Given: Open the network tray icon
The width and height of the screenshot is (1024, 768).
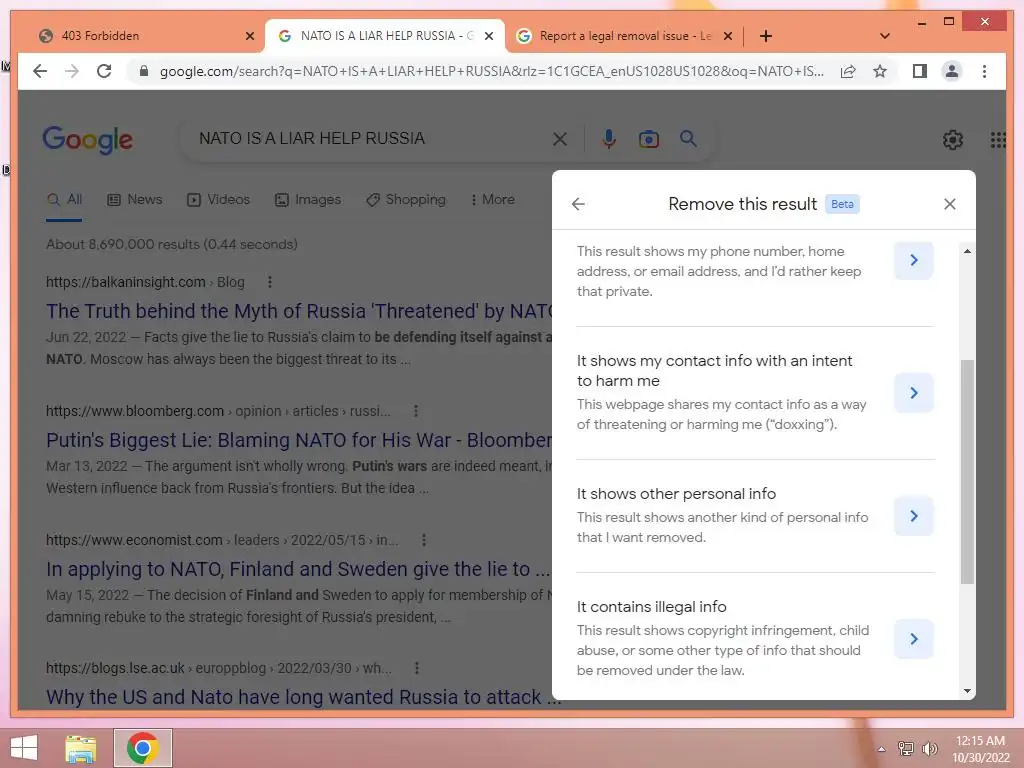Looking at the screenshot, I should pyautogui.click(x=906, y=749).
